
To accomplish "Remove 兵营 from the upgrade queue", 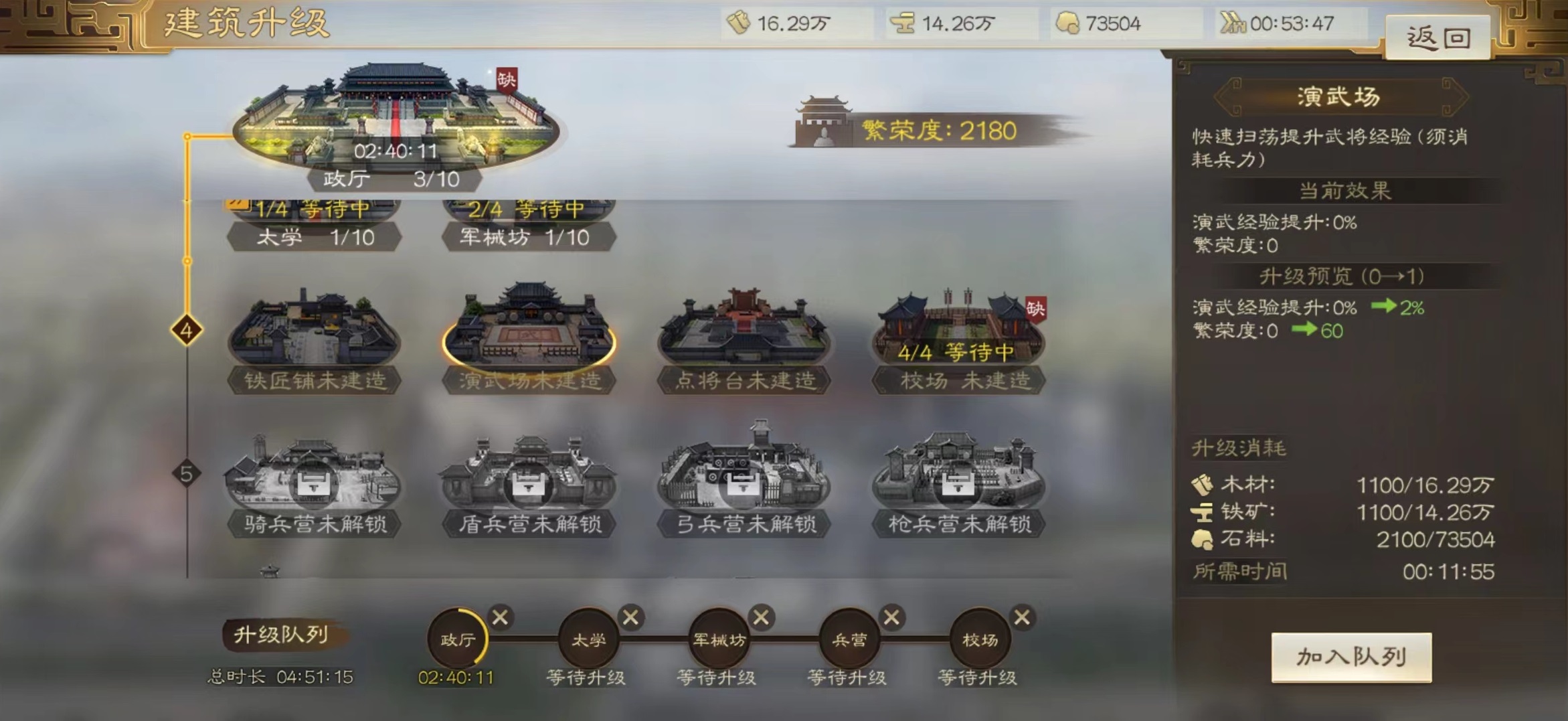I will pyautogui.click(x=891, y=617).
